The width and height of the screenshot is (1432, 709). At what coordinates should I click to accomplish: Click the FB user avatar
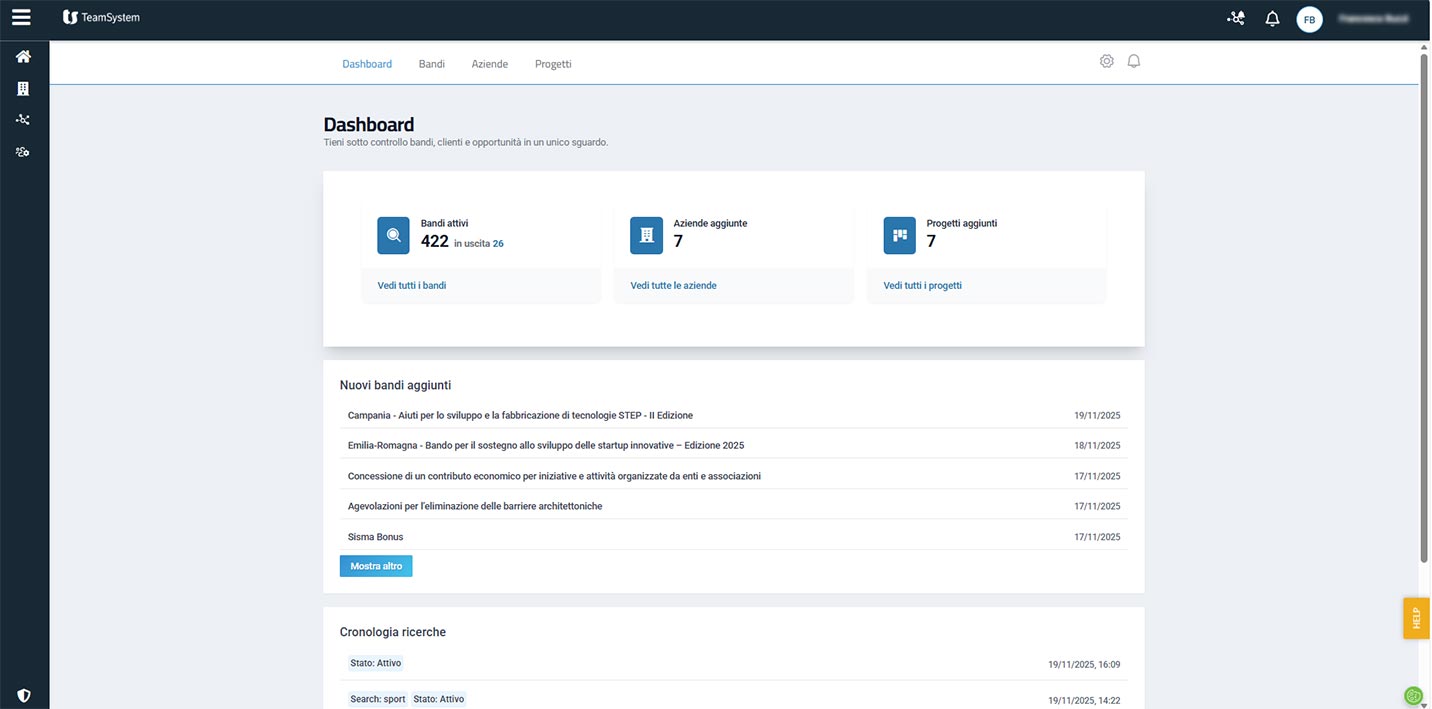1309,19
